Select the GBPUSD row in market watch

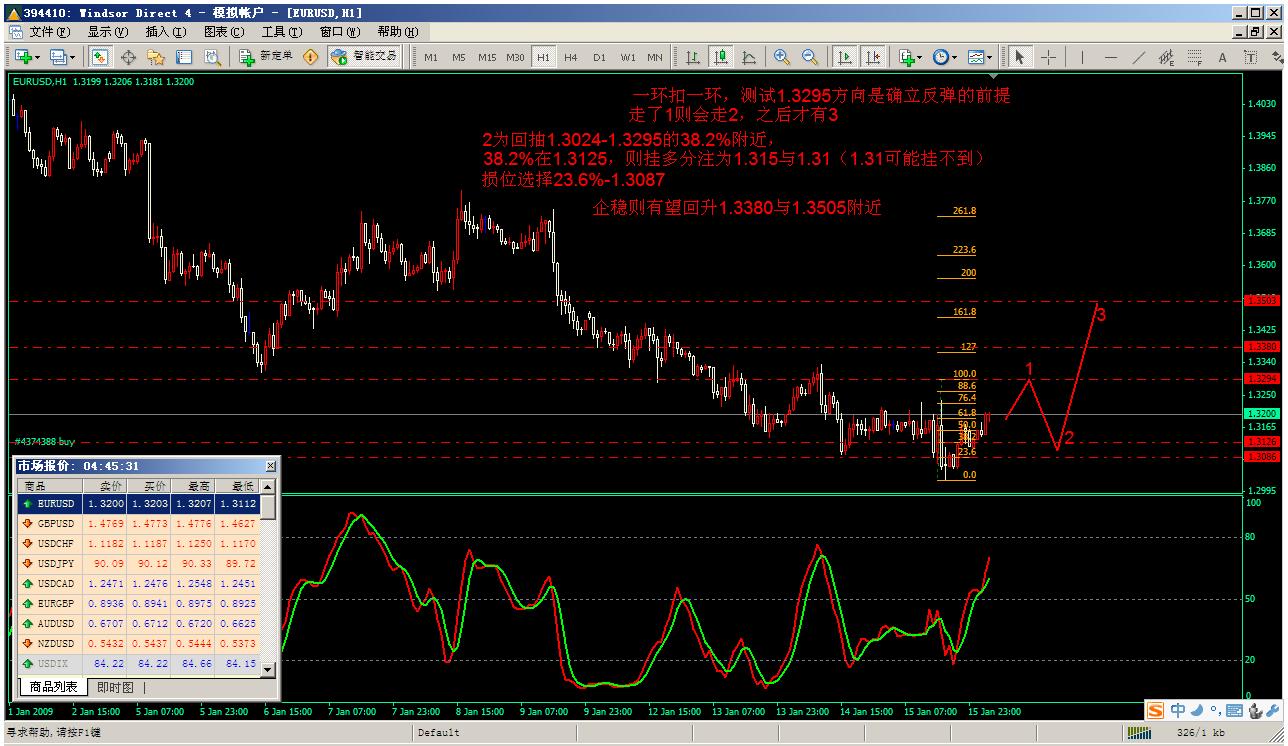[x=139, y=523]
